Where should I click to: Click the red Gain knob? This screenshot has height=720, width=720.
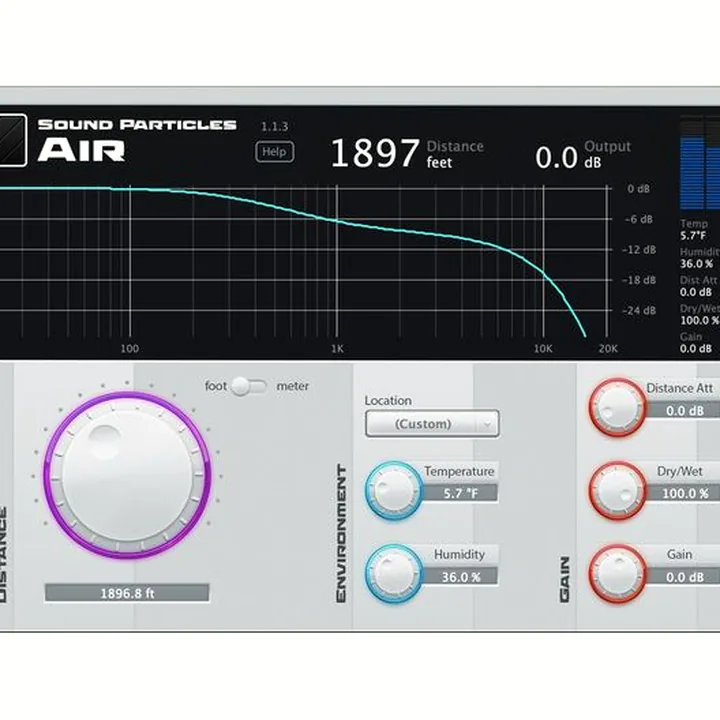tap(618, 574)
